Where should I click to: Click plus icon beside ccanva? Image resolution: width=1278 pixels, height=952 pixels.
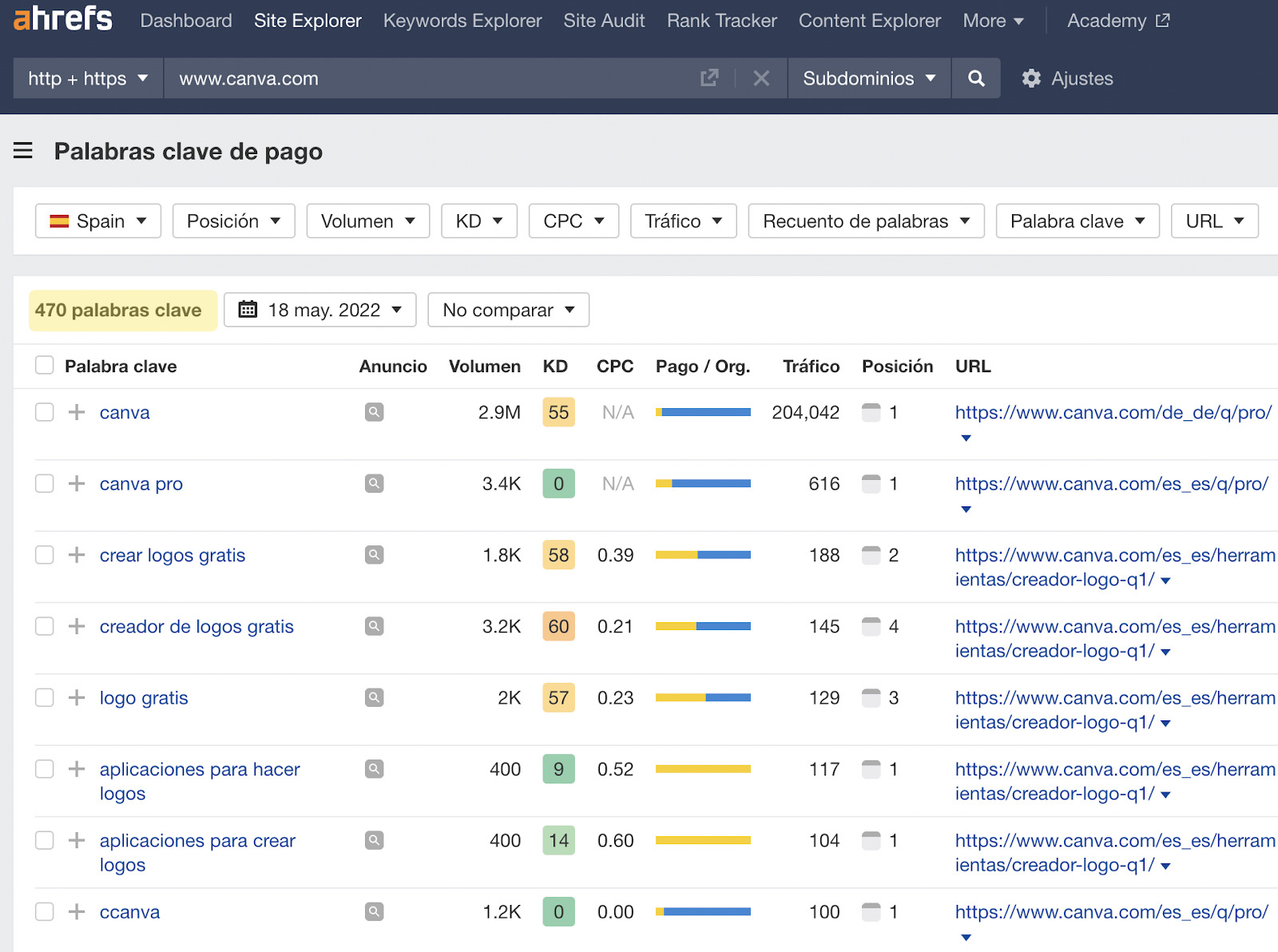(77, 911)
